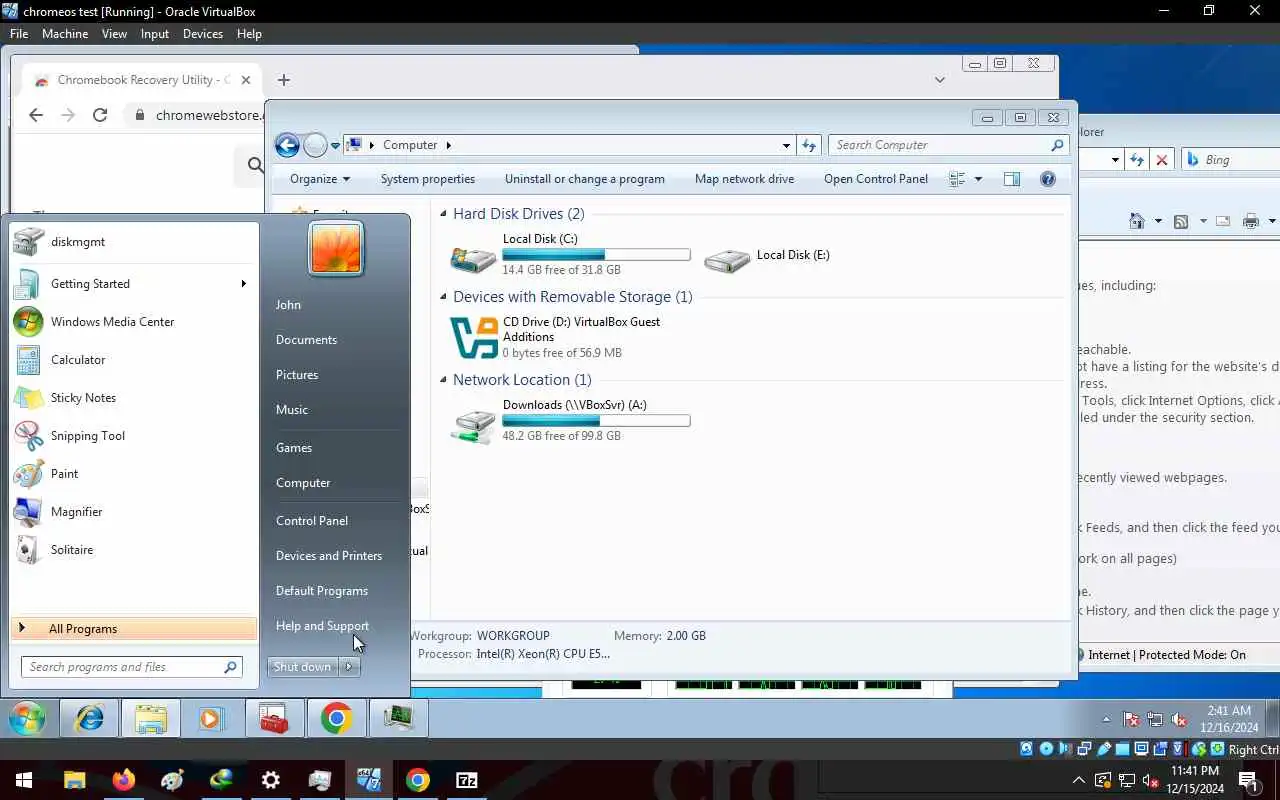Open the VirtualBox Help menu

click(249, 33)
